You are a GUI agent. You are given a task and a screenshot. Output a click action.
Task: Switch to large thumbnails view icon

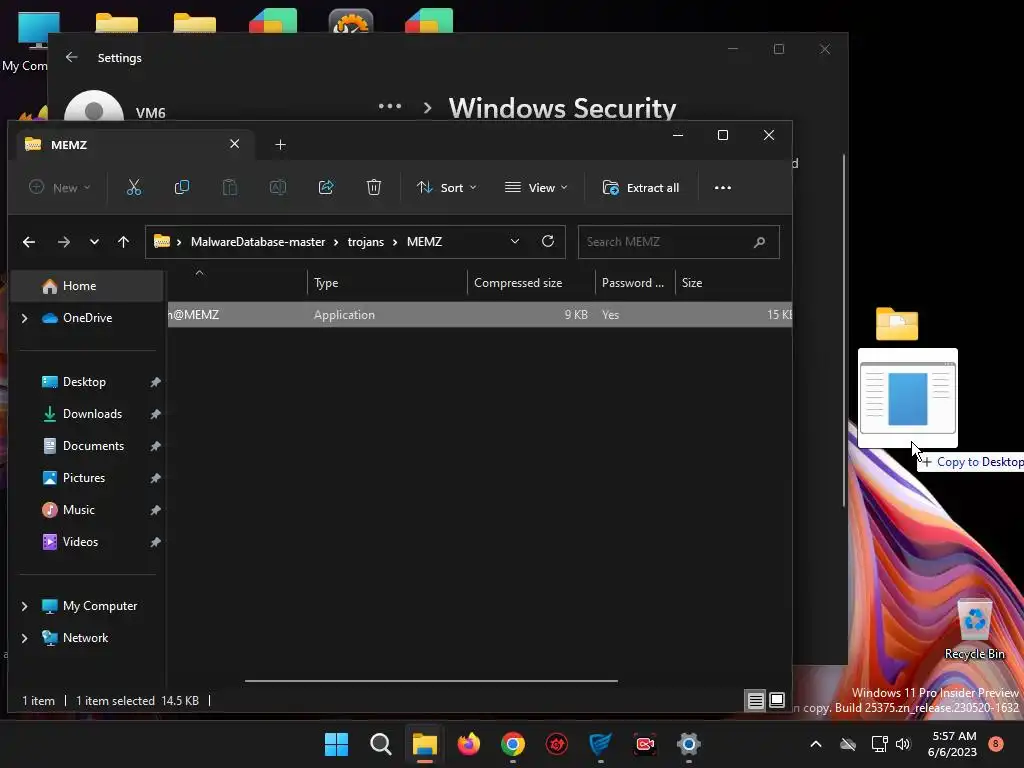click(776, 701)
